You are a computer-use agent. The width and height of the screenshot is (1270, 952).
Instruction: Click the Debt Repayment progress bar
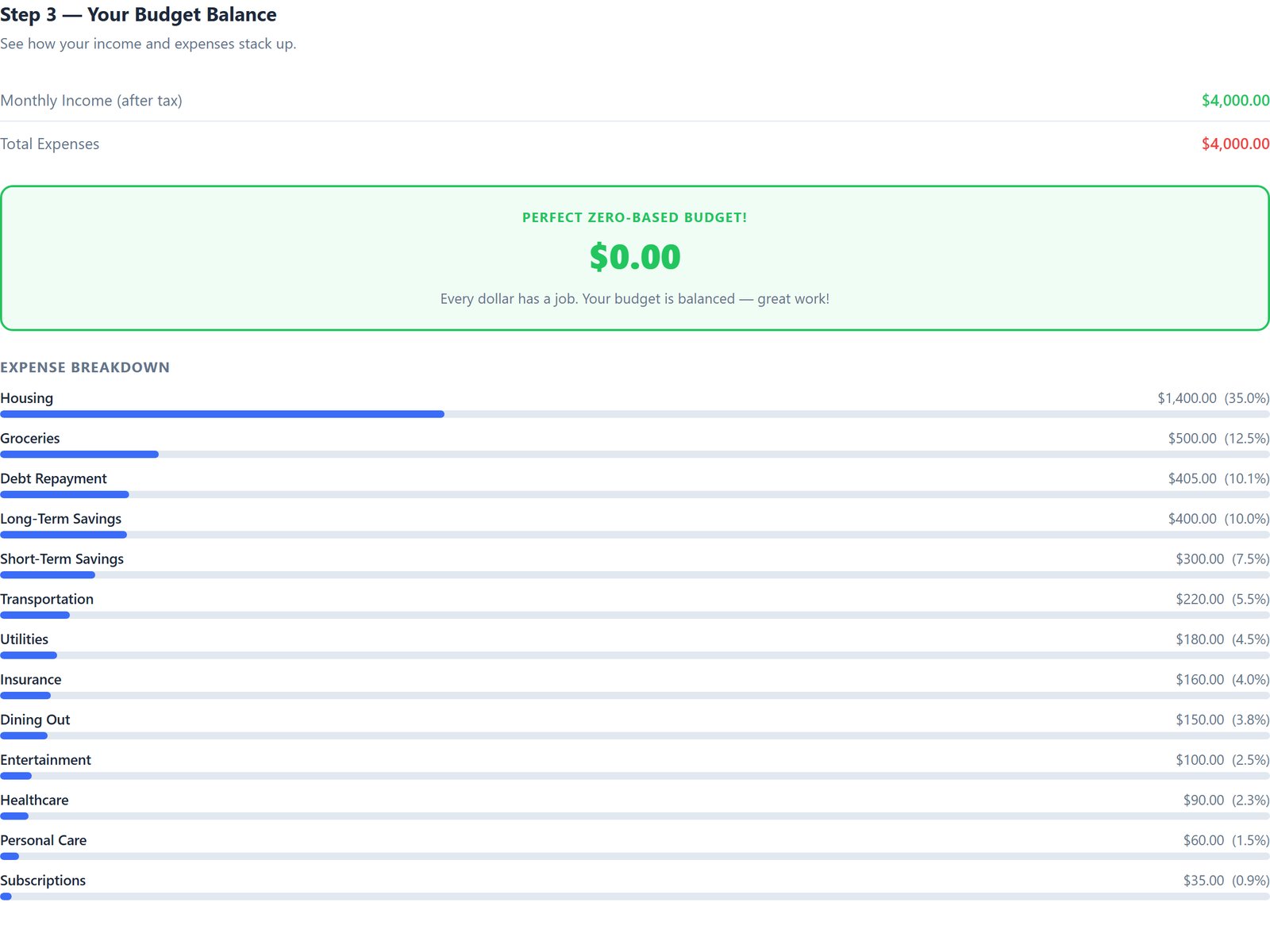pos(635,494)
